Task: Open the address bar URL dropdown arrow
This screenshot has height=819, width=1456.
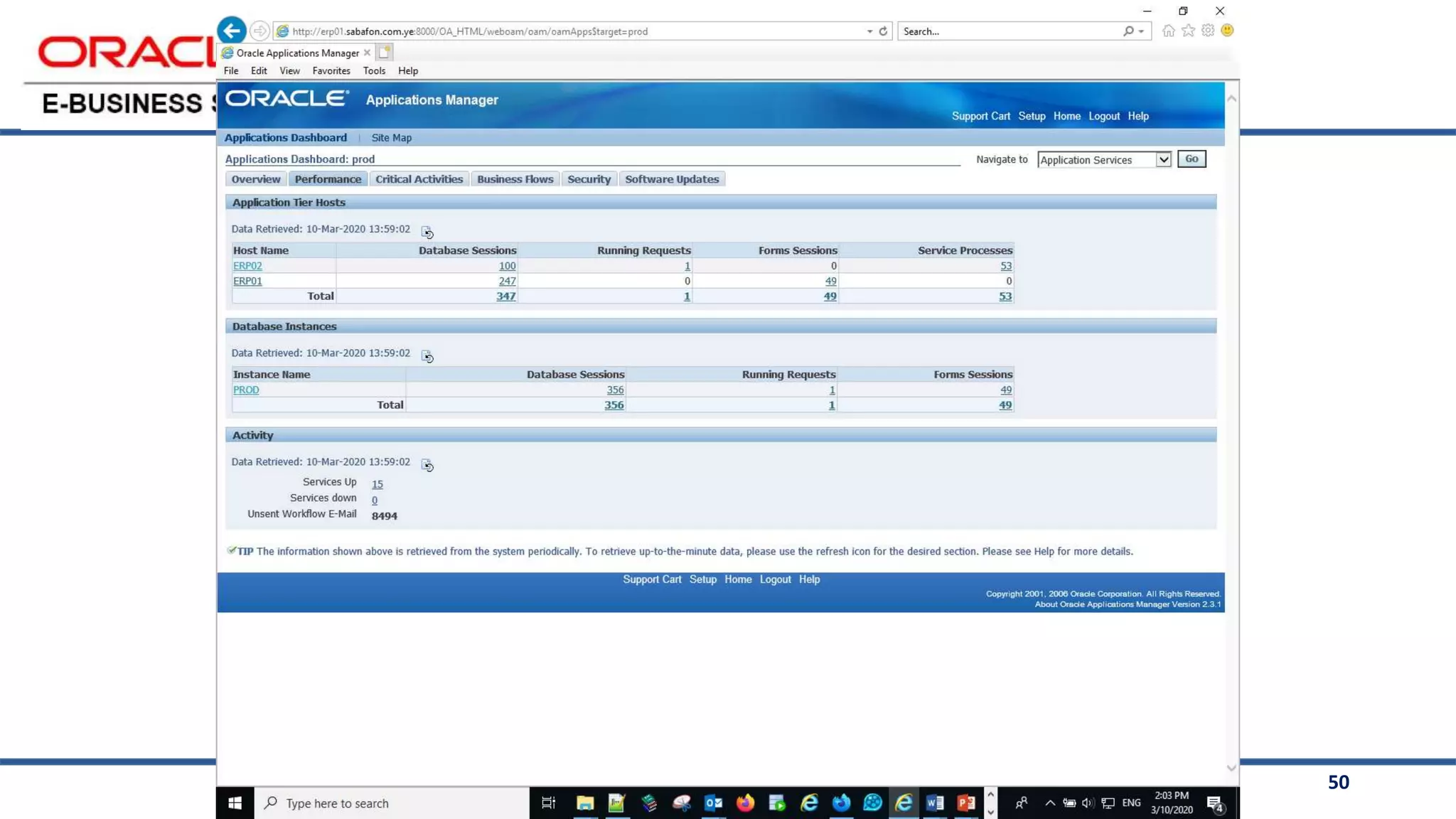Action: 869,31
